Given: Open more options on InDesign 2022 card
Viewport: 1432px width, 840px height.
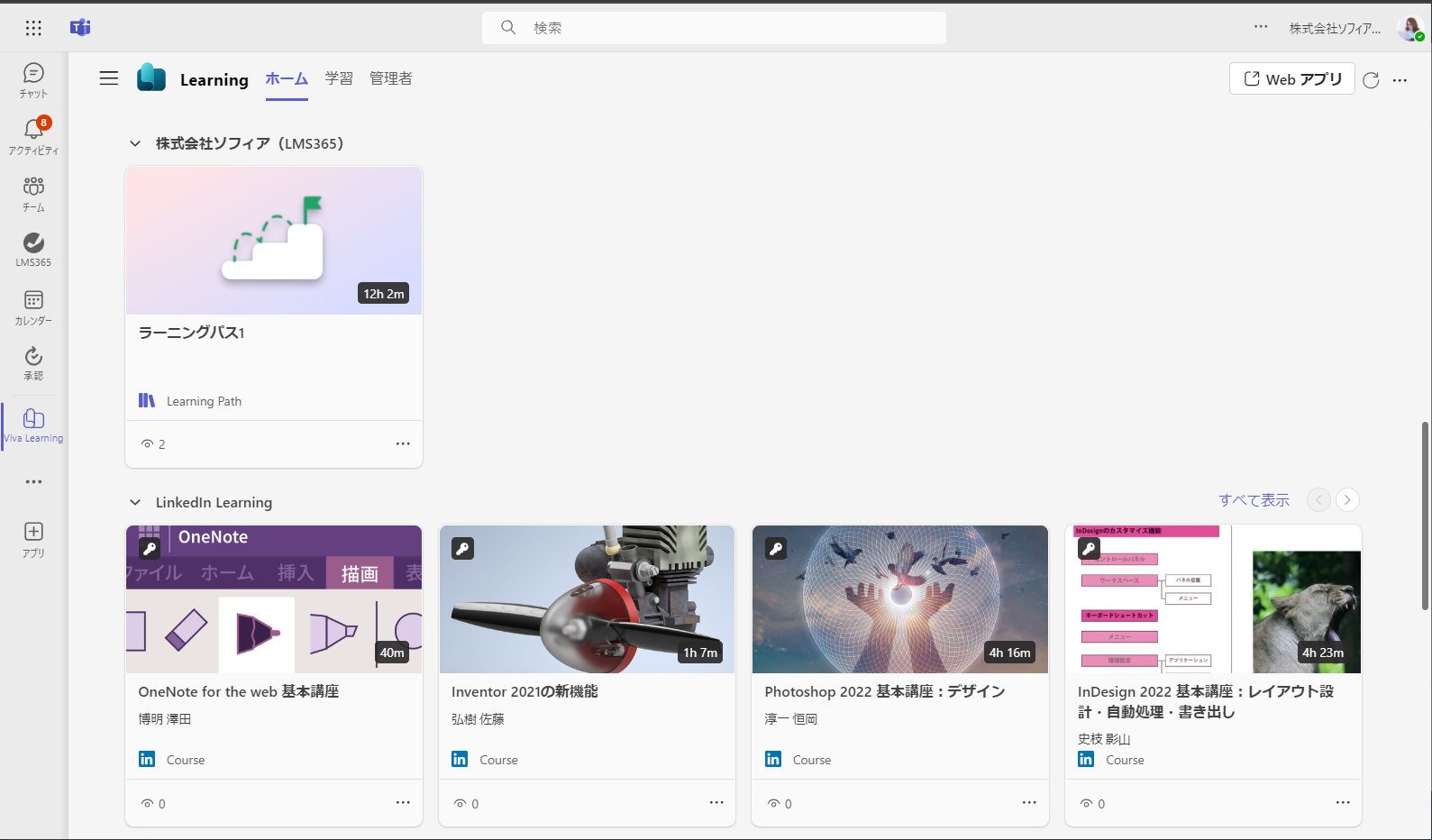Looking at the screenshot, I should (x=1343, y=802).
